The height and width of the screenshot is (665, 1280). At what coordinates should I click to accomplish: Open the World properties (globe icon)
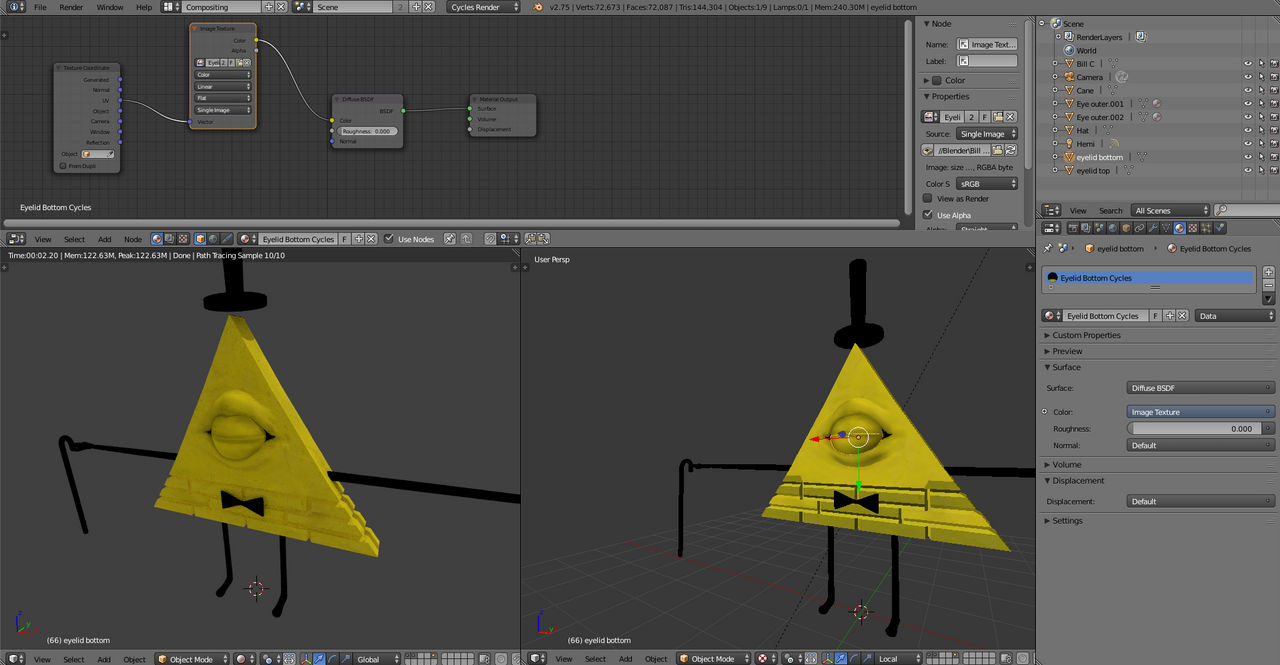click(1111, 228)
